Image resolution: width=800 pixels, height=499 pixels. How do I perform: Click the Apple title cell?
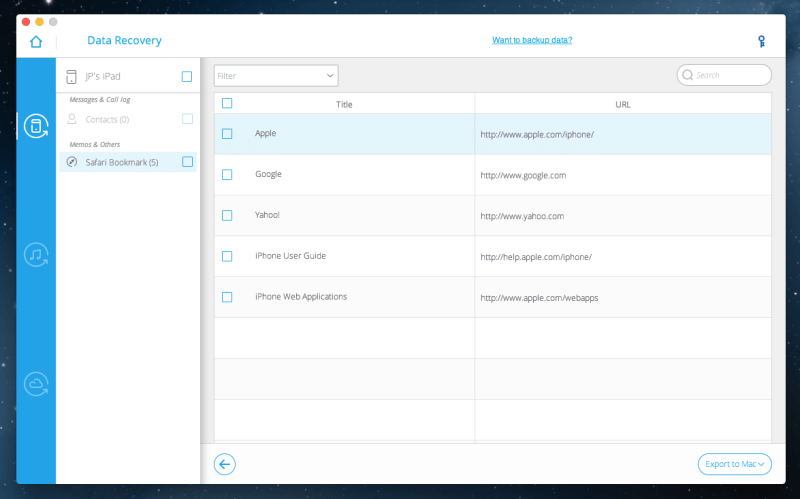point(265,133)
